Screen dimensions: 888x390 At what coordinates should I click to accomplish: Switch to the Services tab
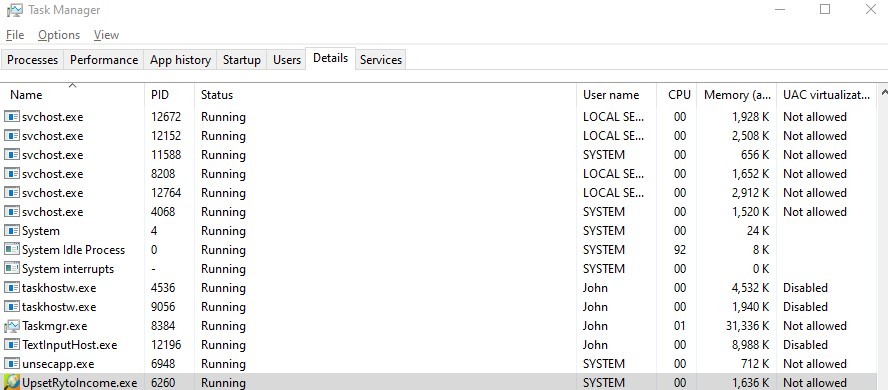tap(381, 60)
